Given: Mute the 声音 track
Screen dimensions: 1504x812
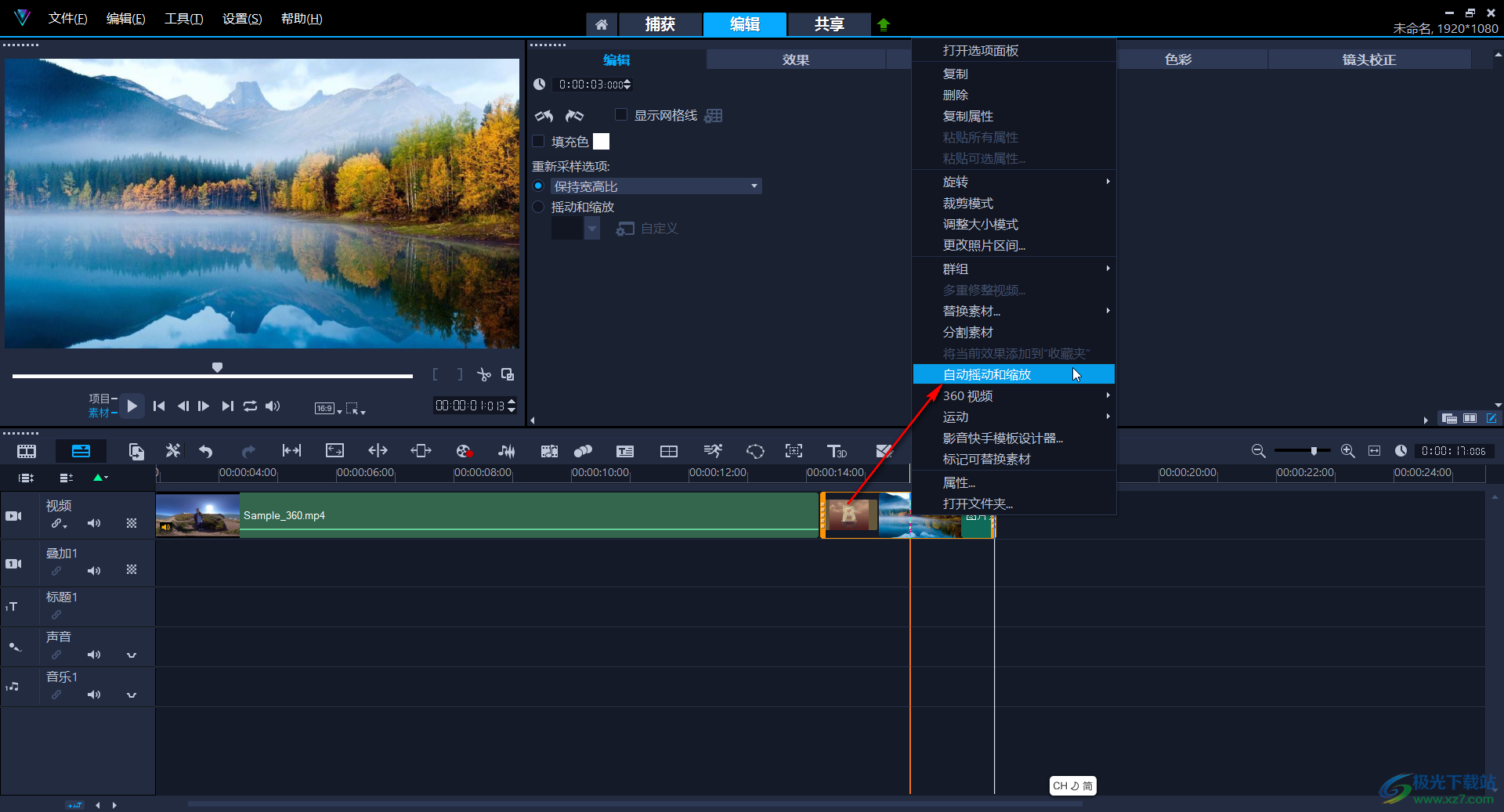Looking at the screenshot, I should coord(94,655).
